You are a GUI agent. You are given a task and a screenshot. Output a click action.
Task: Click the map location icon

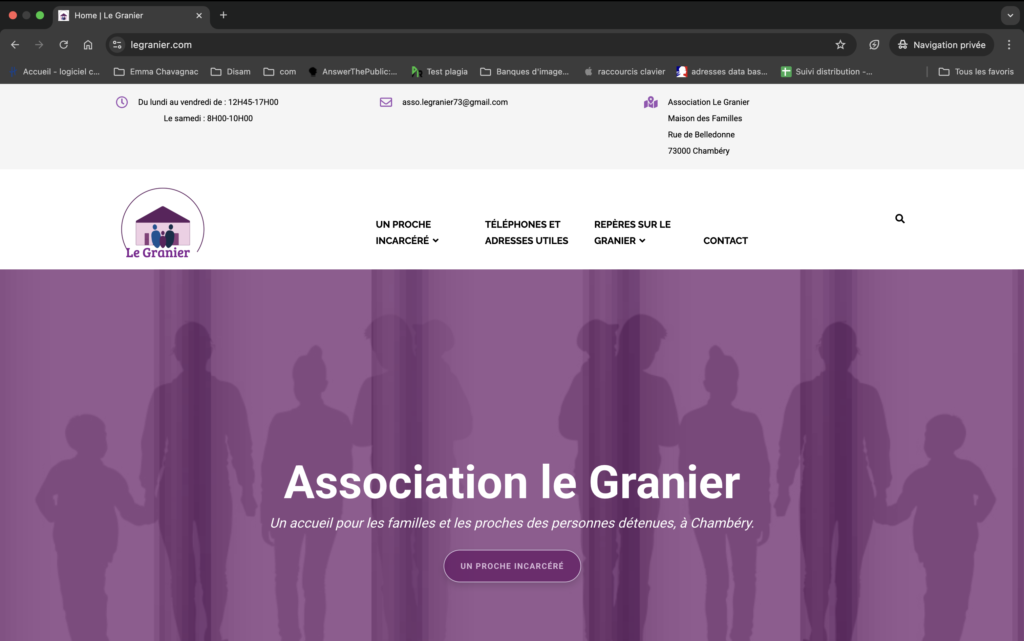650,102
